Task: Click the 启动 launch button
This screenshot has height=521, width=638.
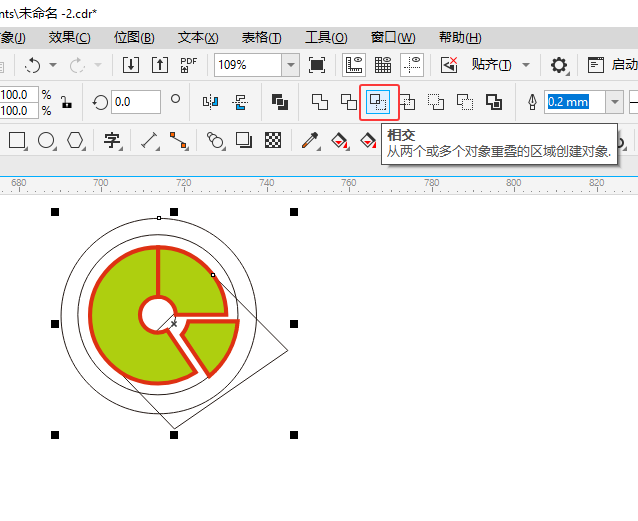Action: point(613,65)
